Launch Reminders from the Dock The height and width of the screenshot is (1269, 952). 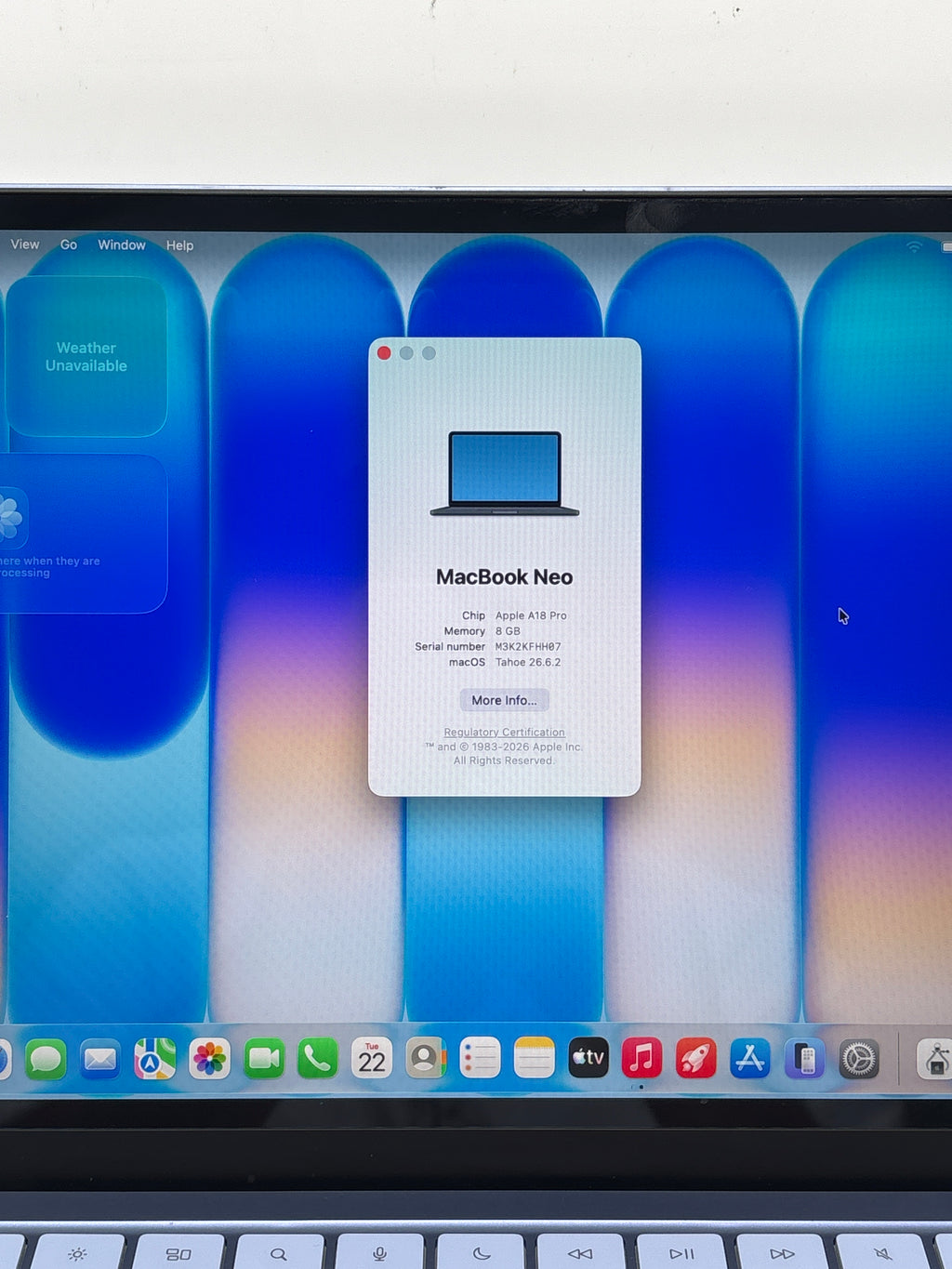(480, 1058)
